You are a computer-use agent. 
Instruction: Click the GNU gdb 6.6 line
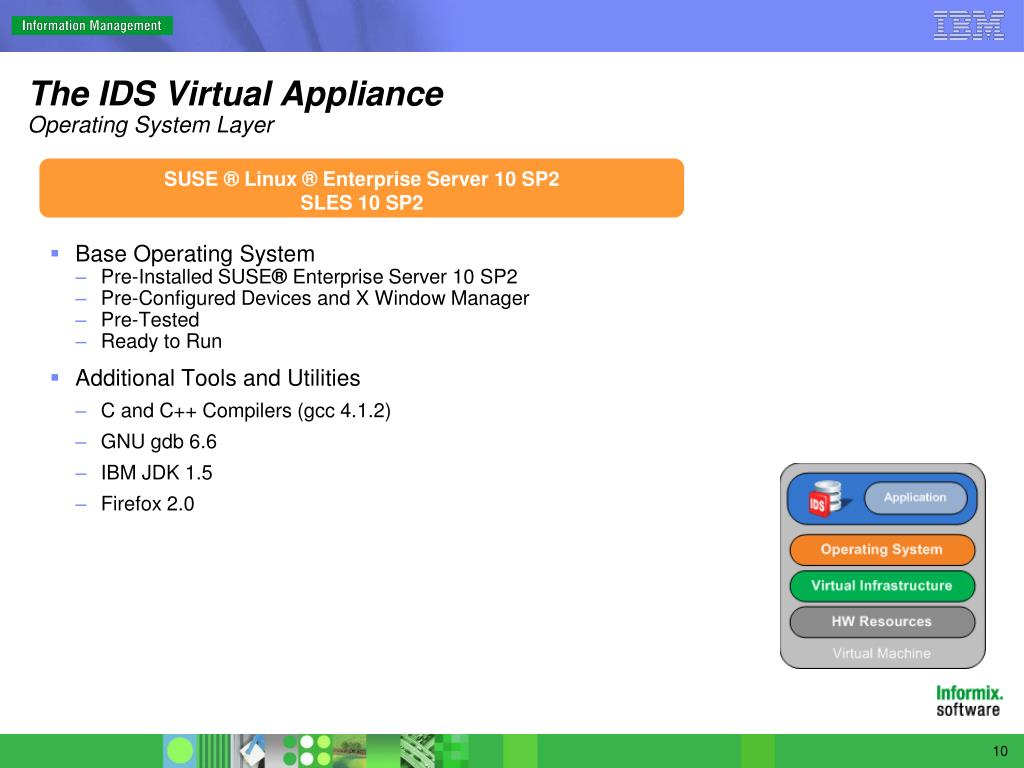coord(159,442)
